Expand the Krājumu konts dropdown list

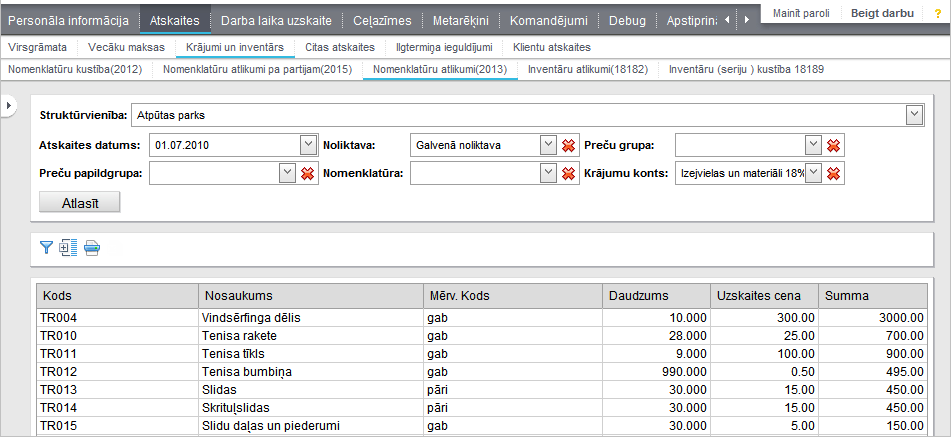tap(814, 173)
